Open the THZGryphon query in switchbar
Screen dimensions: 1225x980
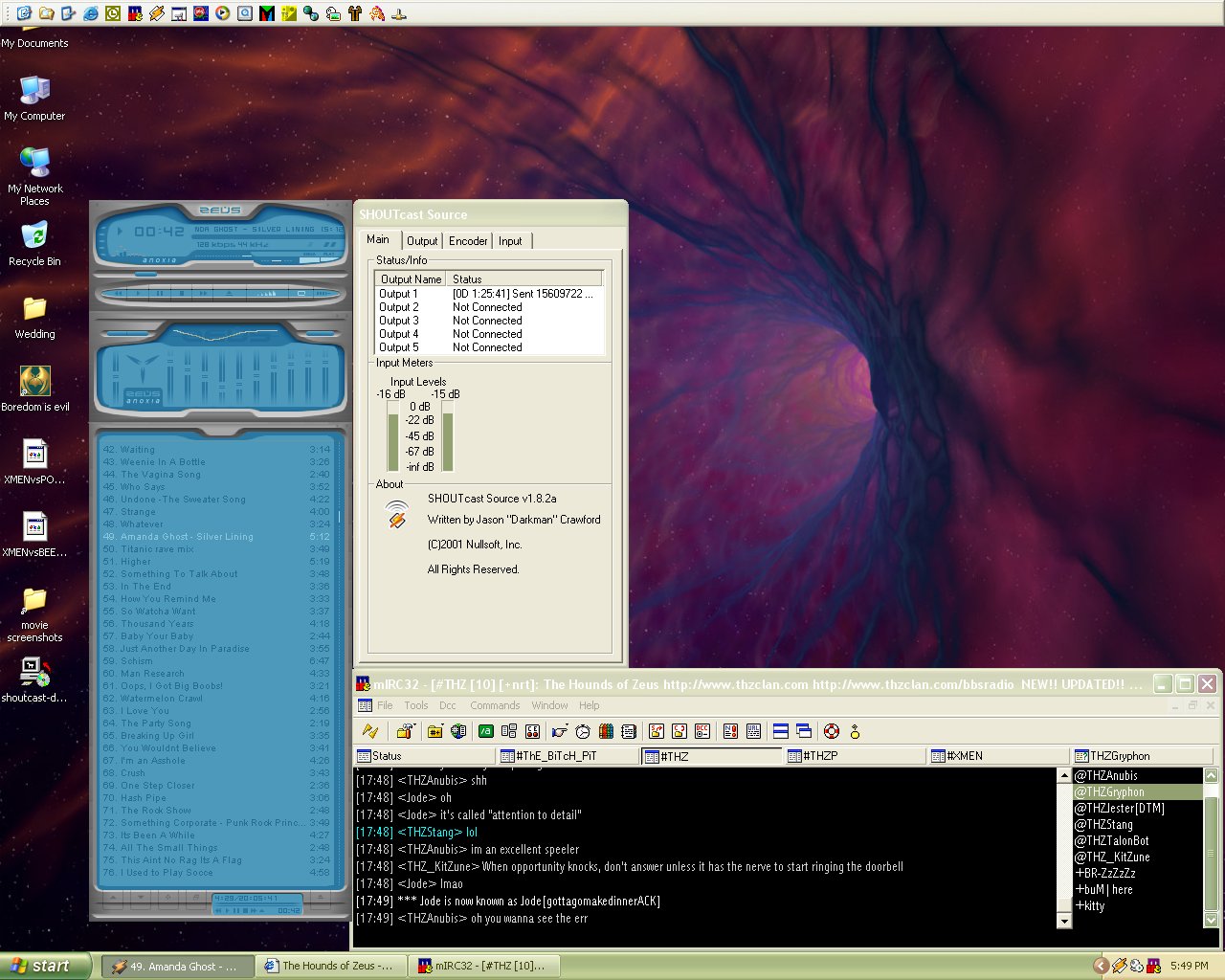click(x=1142, y=756)
